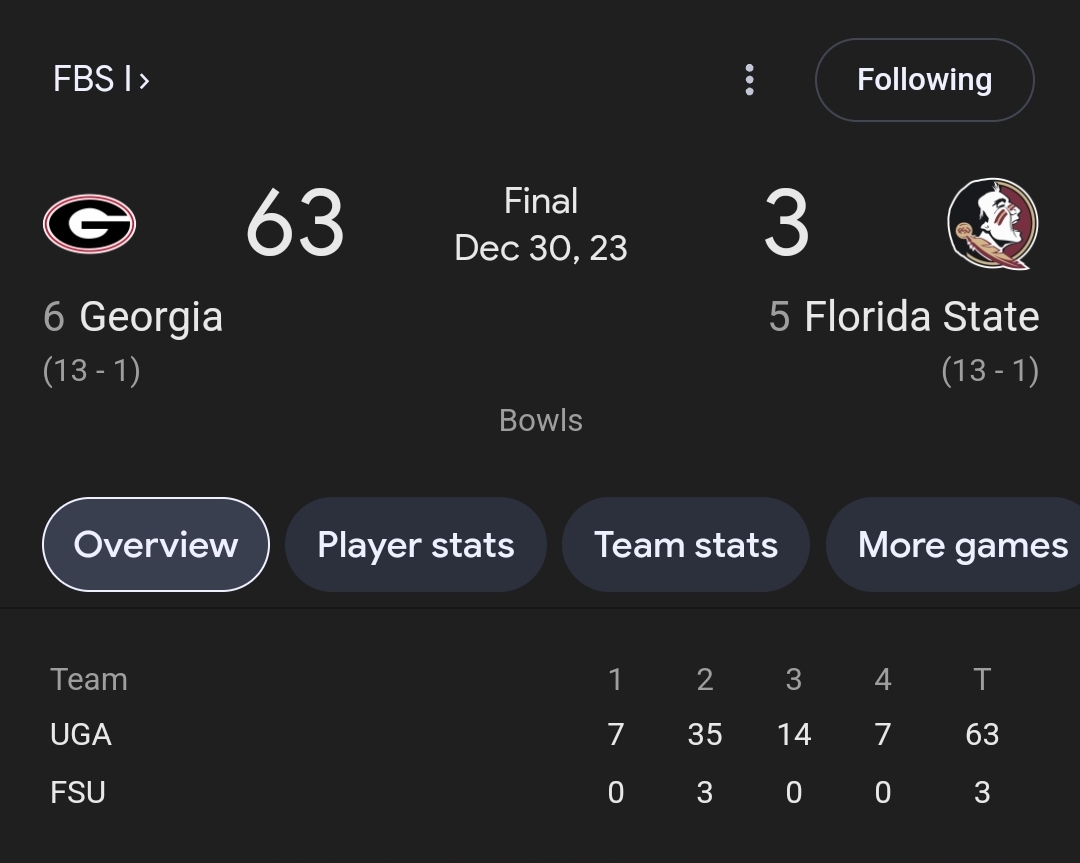Click the Georgia Bulldogs logo

(90, 224)
